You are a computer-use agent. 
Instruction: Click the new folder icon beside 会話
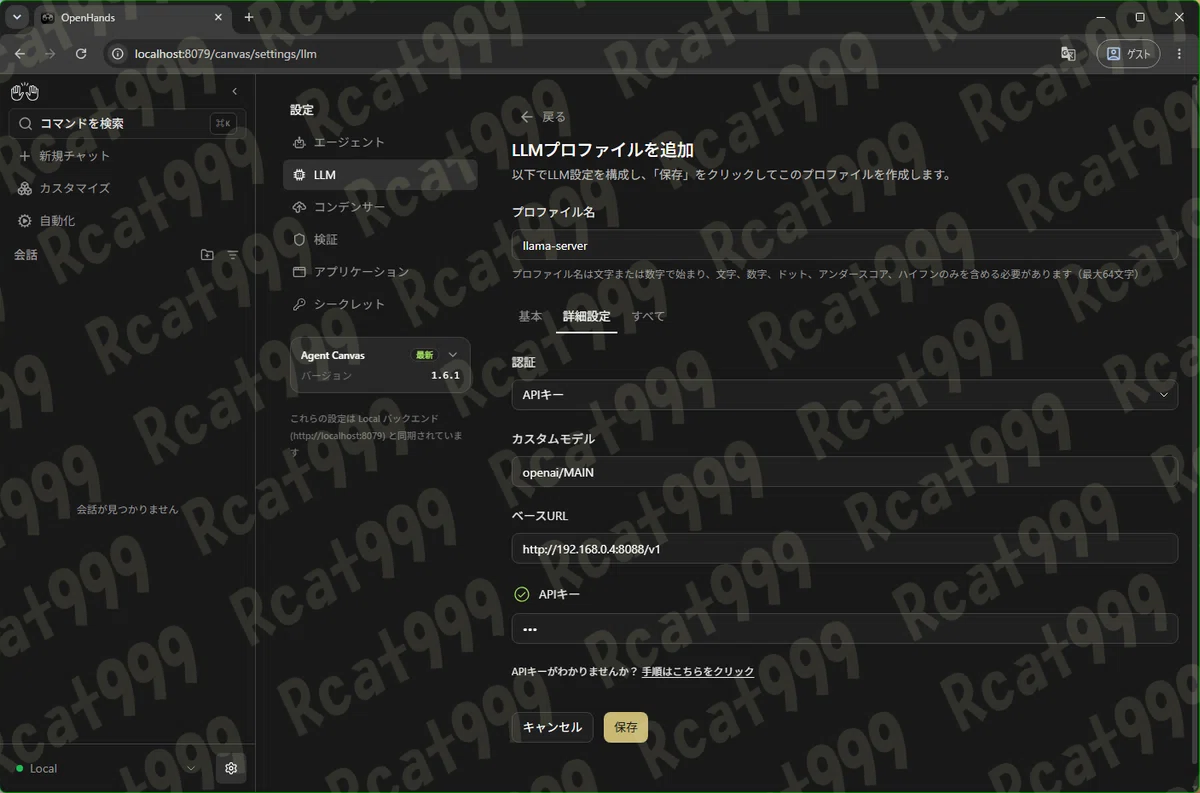point(207,255)
